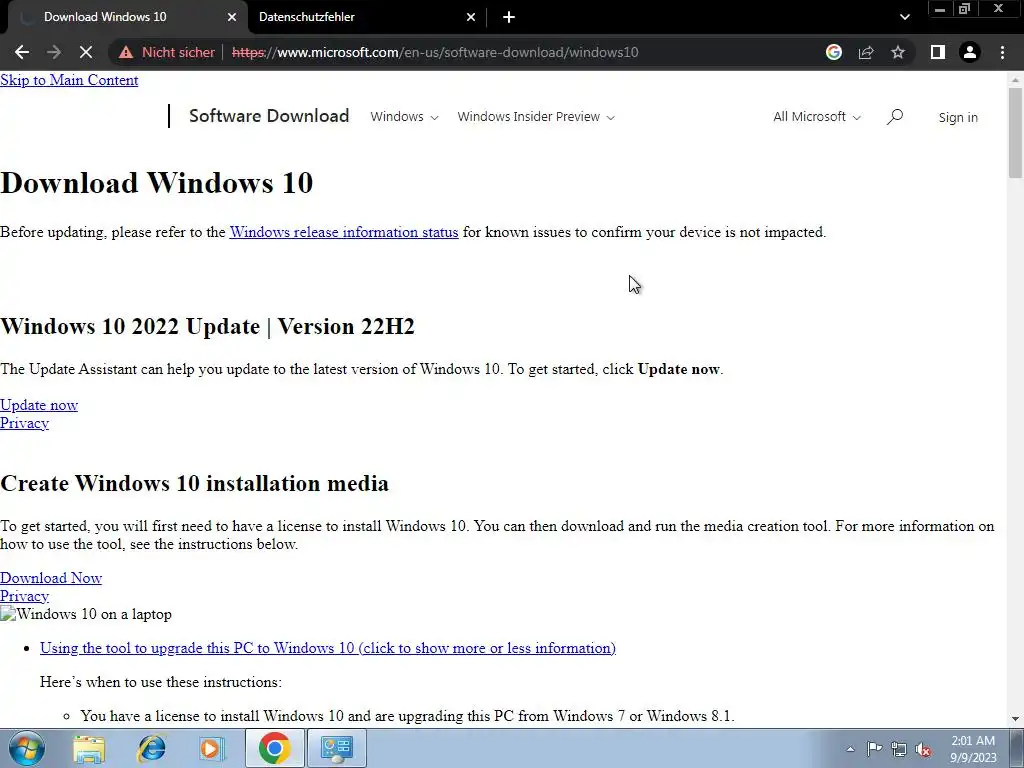Click the scrollbar up arrow
The width and height of the screenshot is (1024, 768).
pyautogui.click(x=1015, y=80)
